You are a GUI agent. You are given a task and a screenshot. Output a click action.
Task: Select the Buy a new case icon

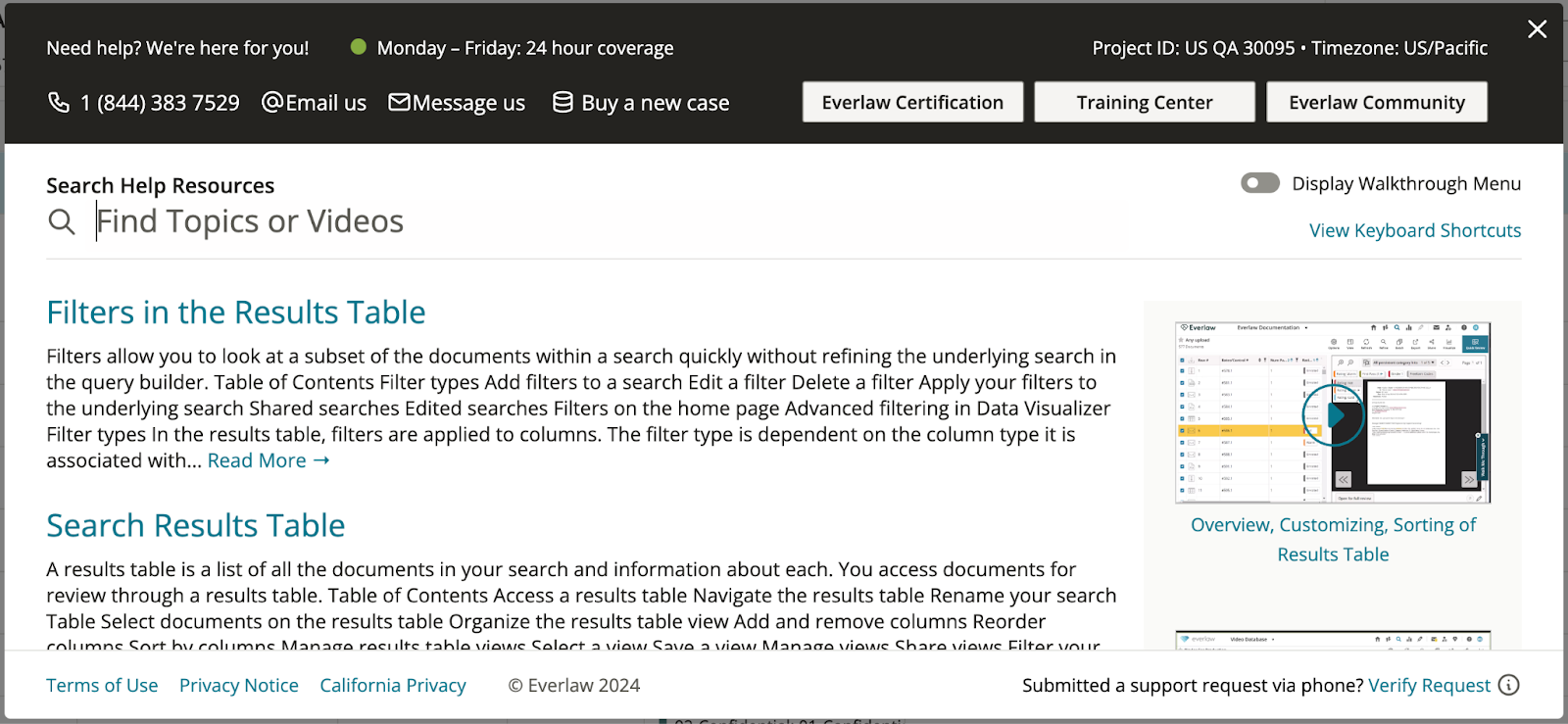561,102
